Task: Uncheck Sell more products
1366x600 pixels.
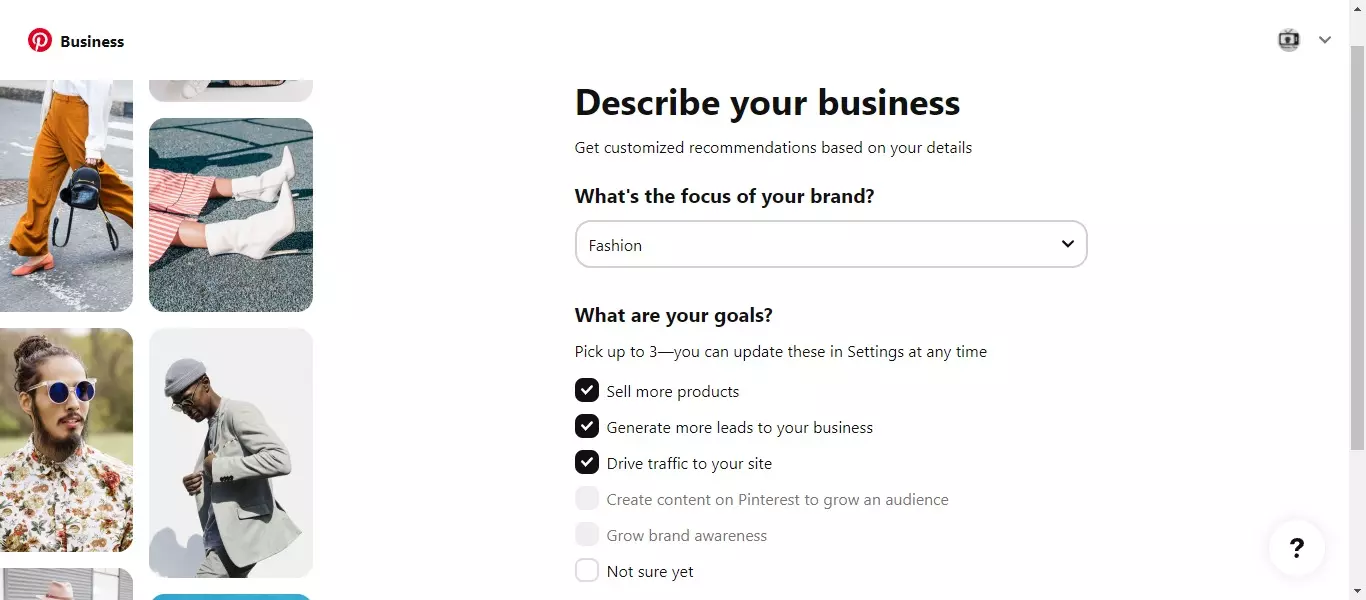Action: point(587,391)
